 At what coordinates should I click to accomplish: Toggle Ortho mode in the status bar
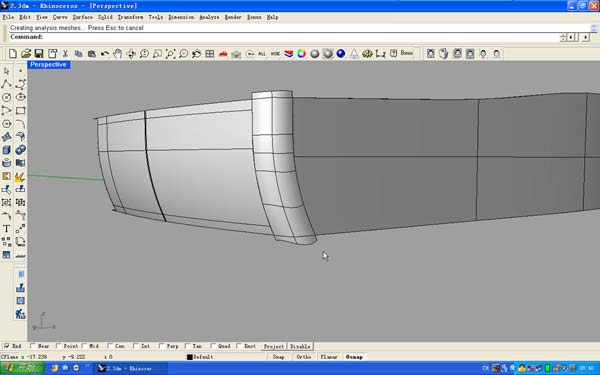(304, 357)
